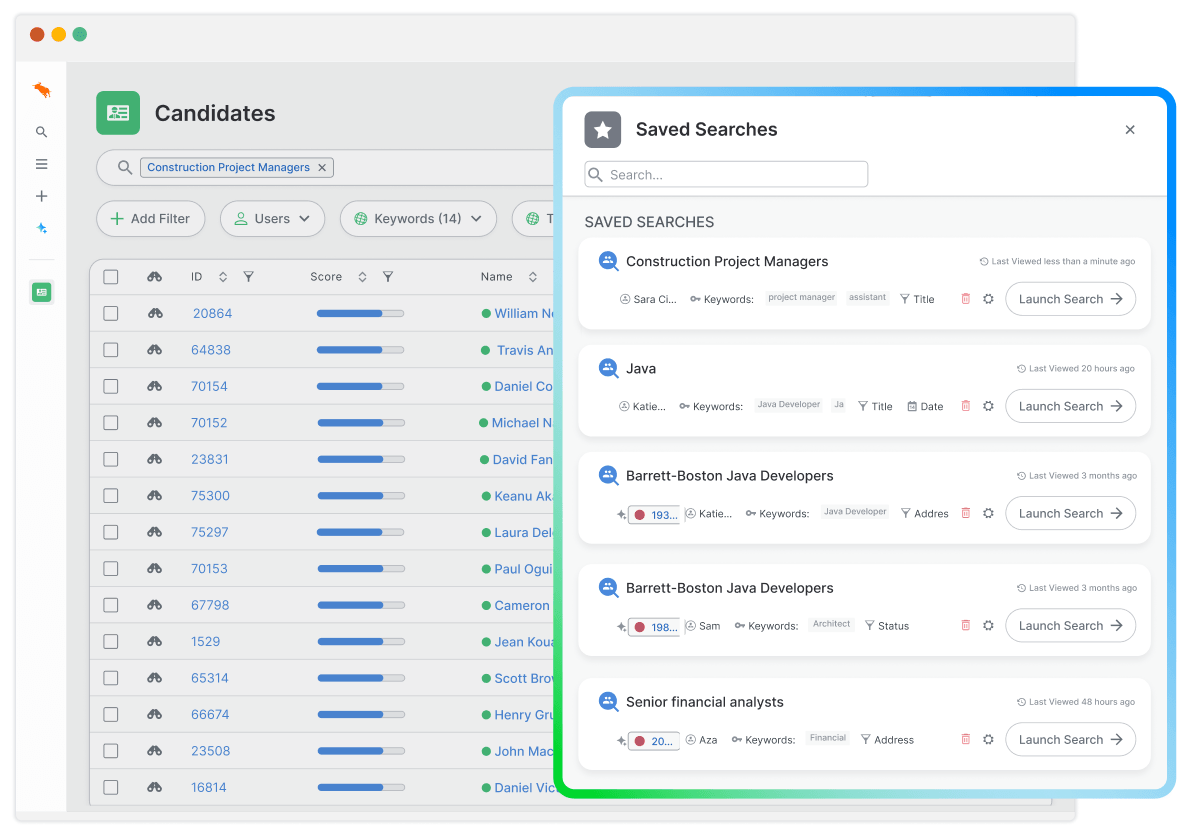The height and width of the screenshot is (831, 1200).
Task: Click score bar for candidate 64838
Action: point(360,350)
